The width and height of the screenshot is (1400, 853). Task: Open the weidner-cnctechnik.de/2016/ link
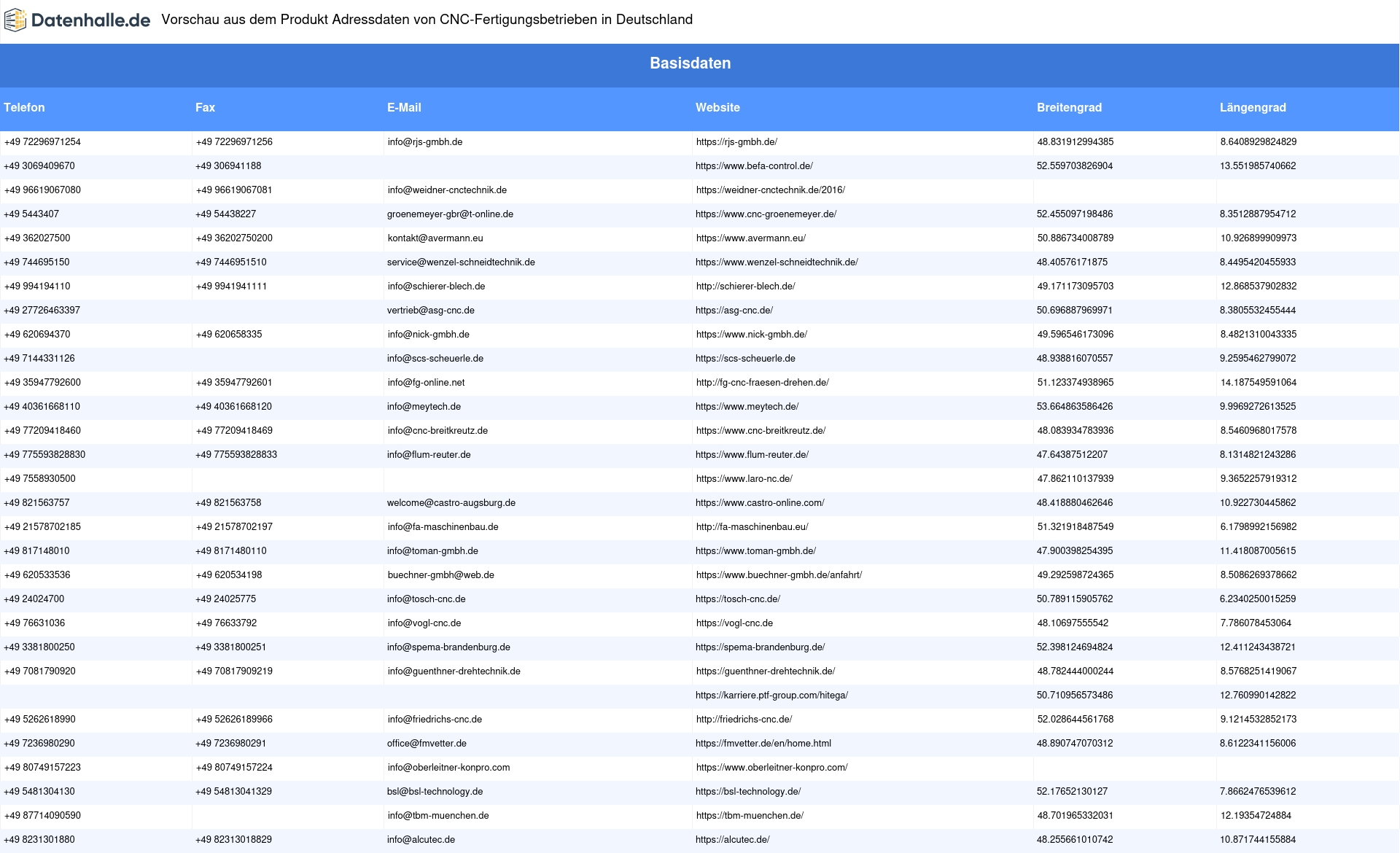[x=770, y=190]
